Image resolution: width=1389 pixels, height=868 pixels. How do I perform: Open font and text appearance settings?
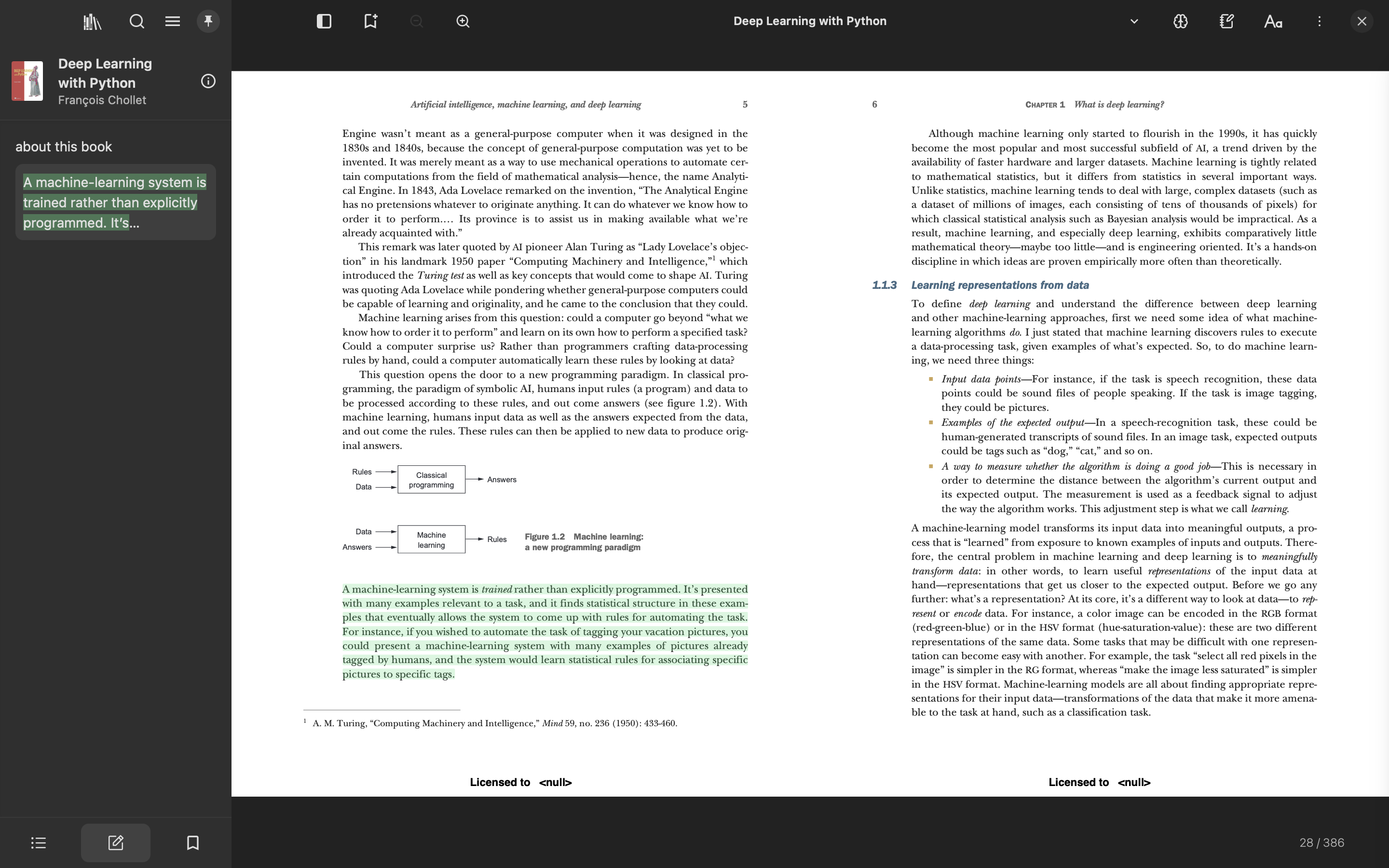tap(1272, 22)
